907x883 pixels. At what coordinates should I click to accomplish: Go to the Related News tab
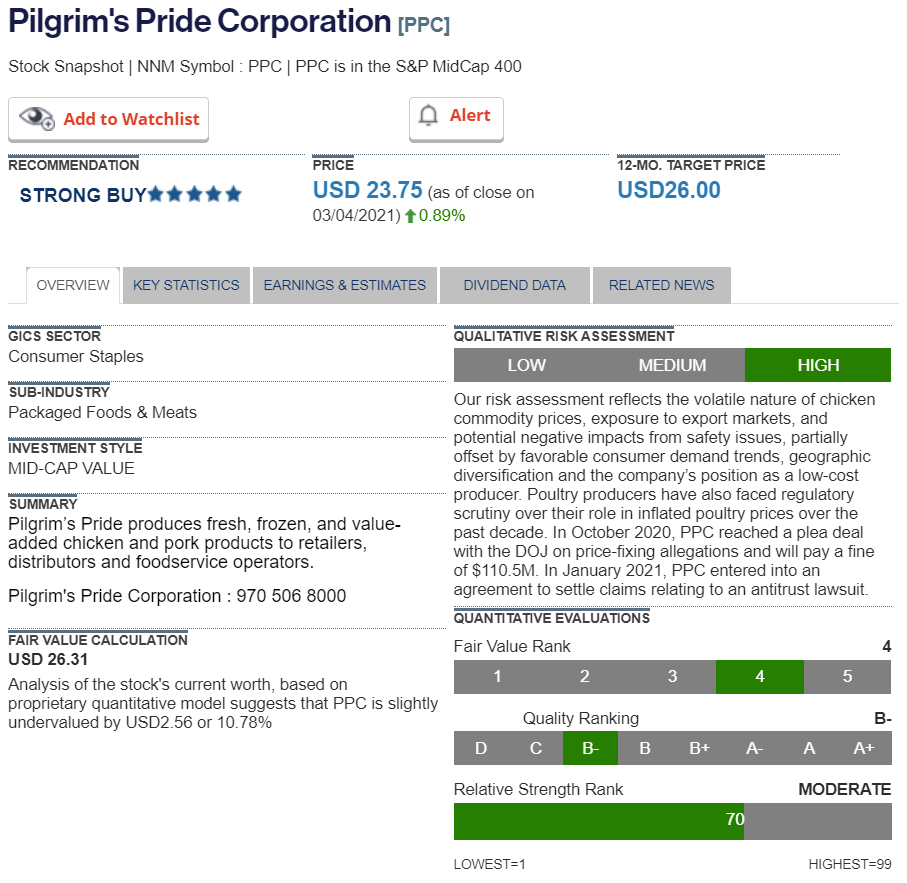coord(662,285)
